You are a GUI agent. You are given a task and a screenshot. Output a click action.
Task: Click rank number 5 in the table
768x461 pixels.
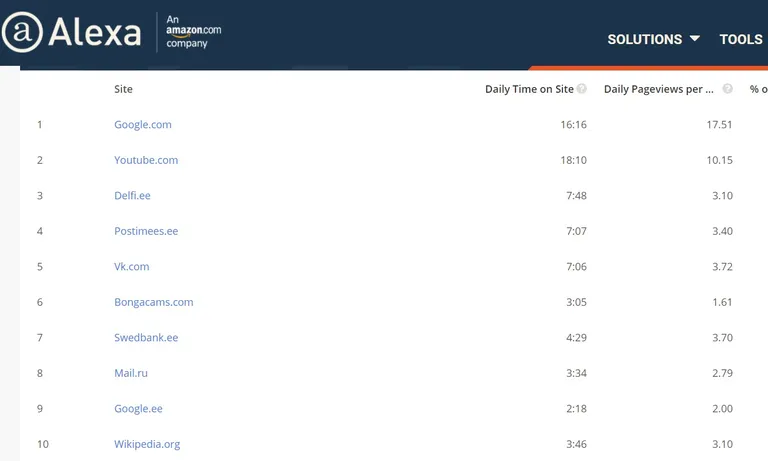click(40, 267)
